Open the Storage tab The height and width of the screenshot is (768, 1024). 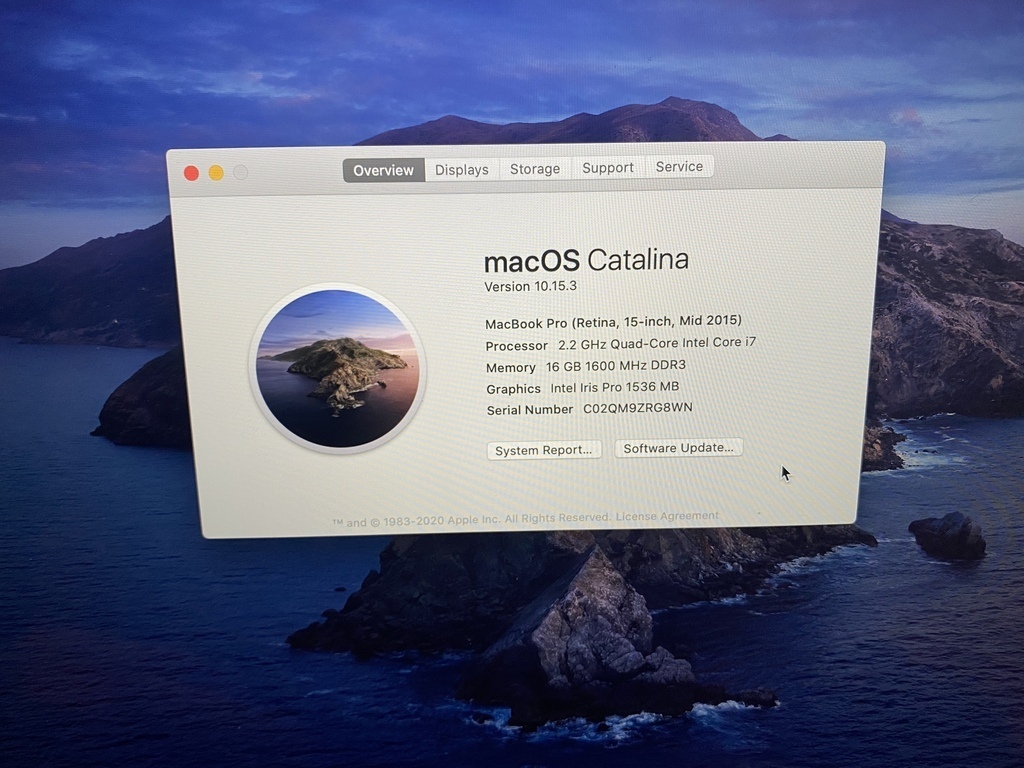(535, 168)
